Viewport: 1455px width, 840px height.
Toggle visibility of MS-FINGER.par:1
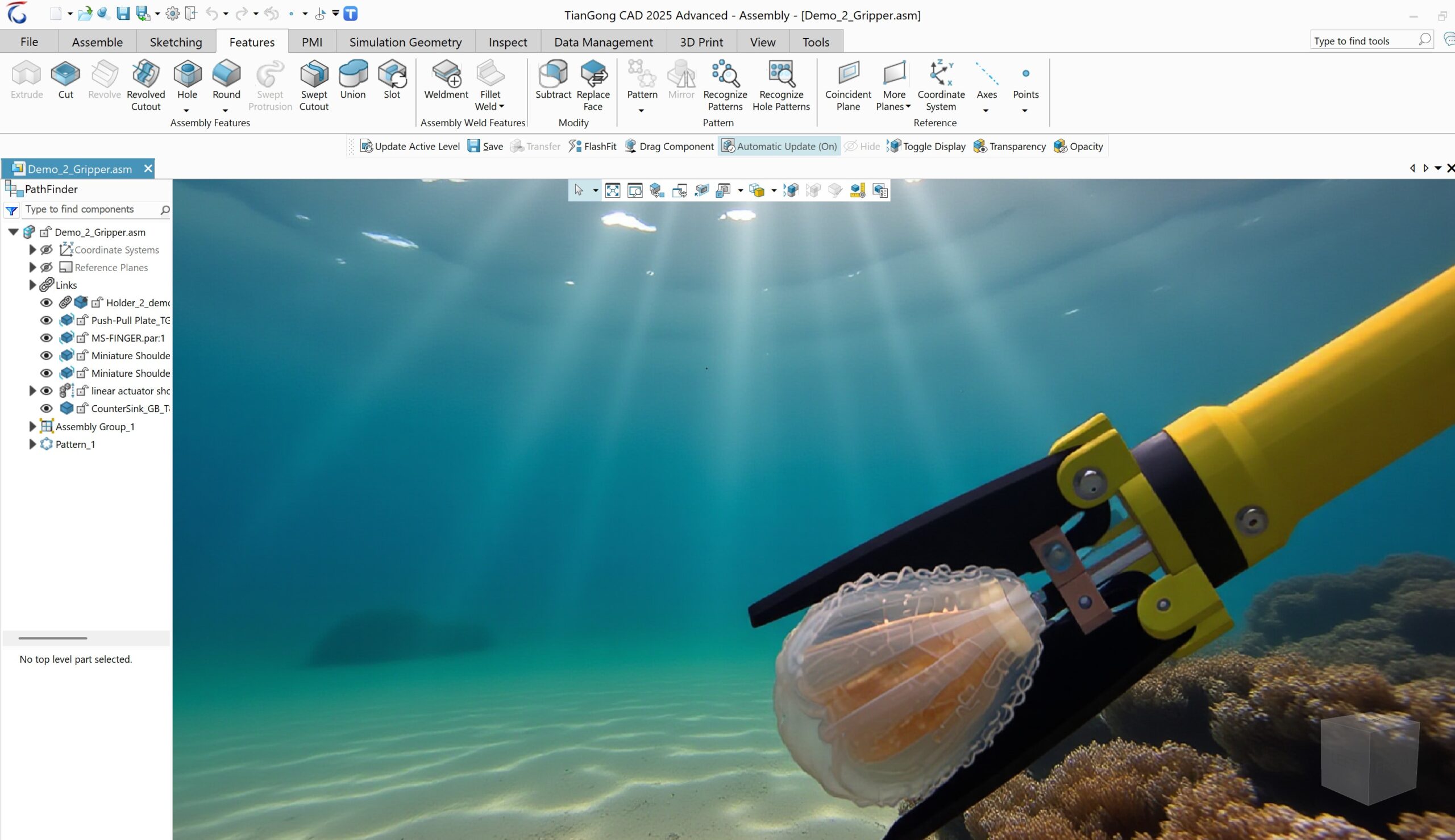coord(46,338)
